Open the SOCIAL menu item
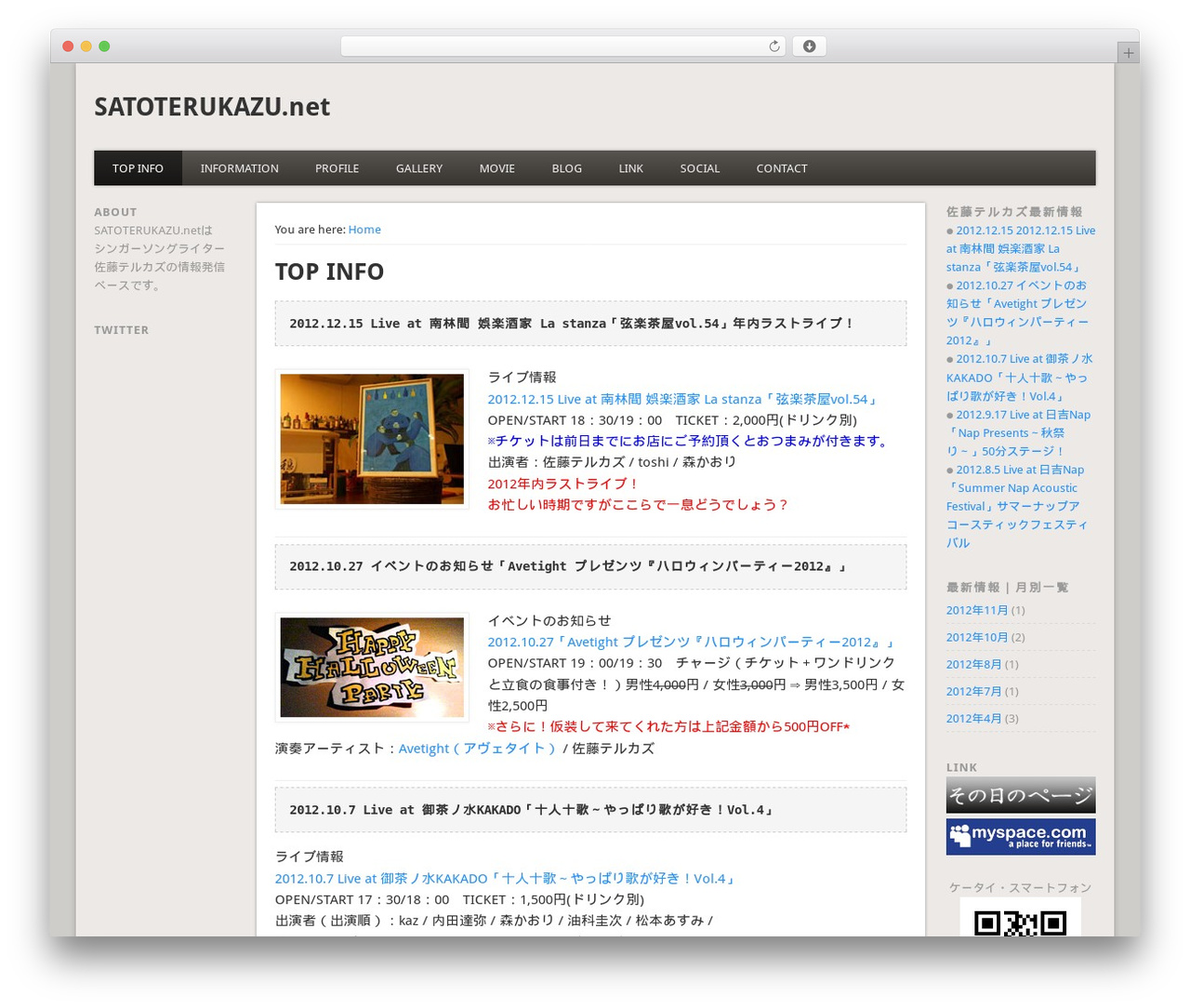 (x=699, y=168)
